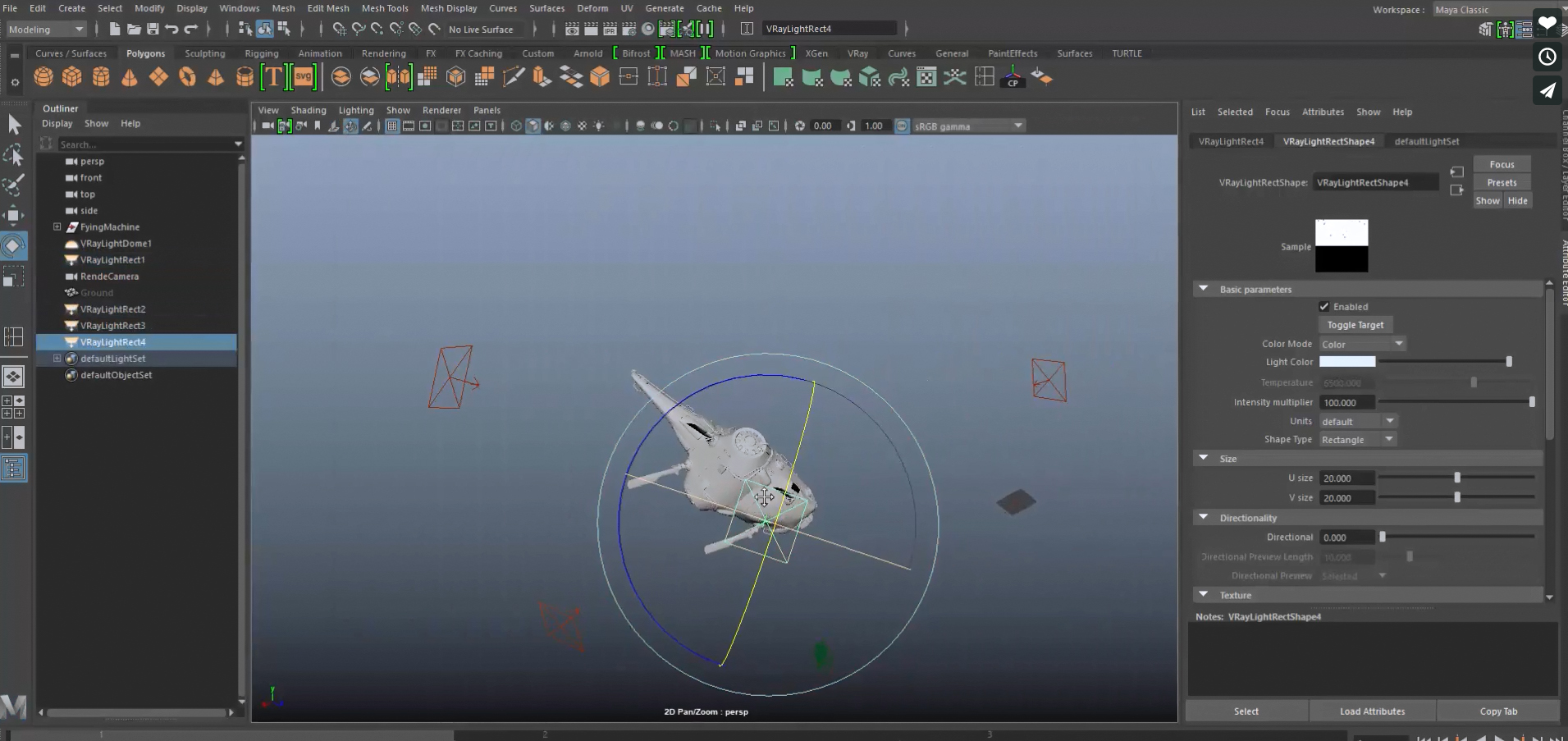The height and width of the screenshot is (741, 1568).
Task: Select the Polygon Sphere creation icon
Action: pos(43,76)
